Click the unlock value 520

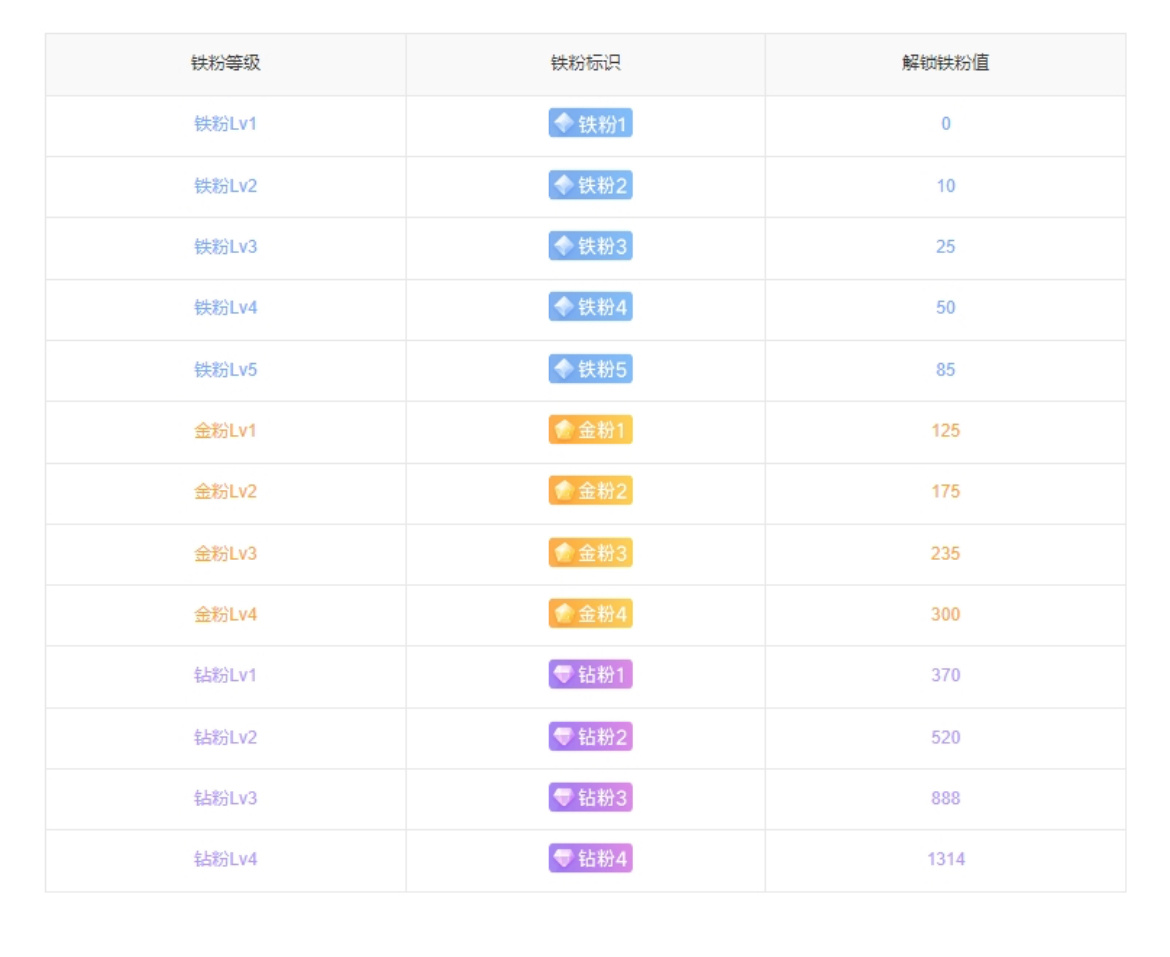pos(945,738)
